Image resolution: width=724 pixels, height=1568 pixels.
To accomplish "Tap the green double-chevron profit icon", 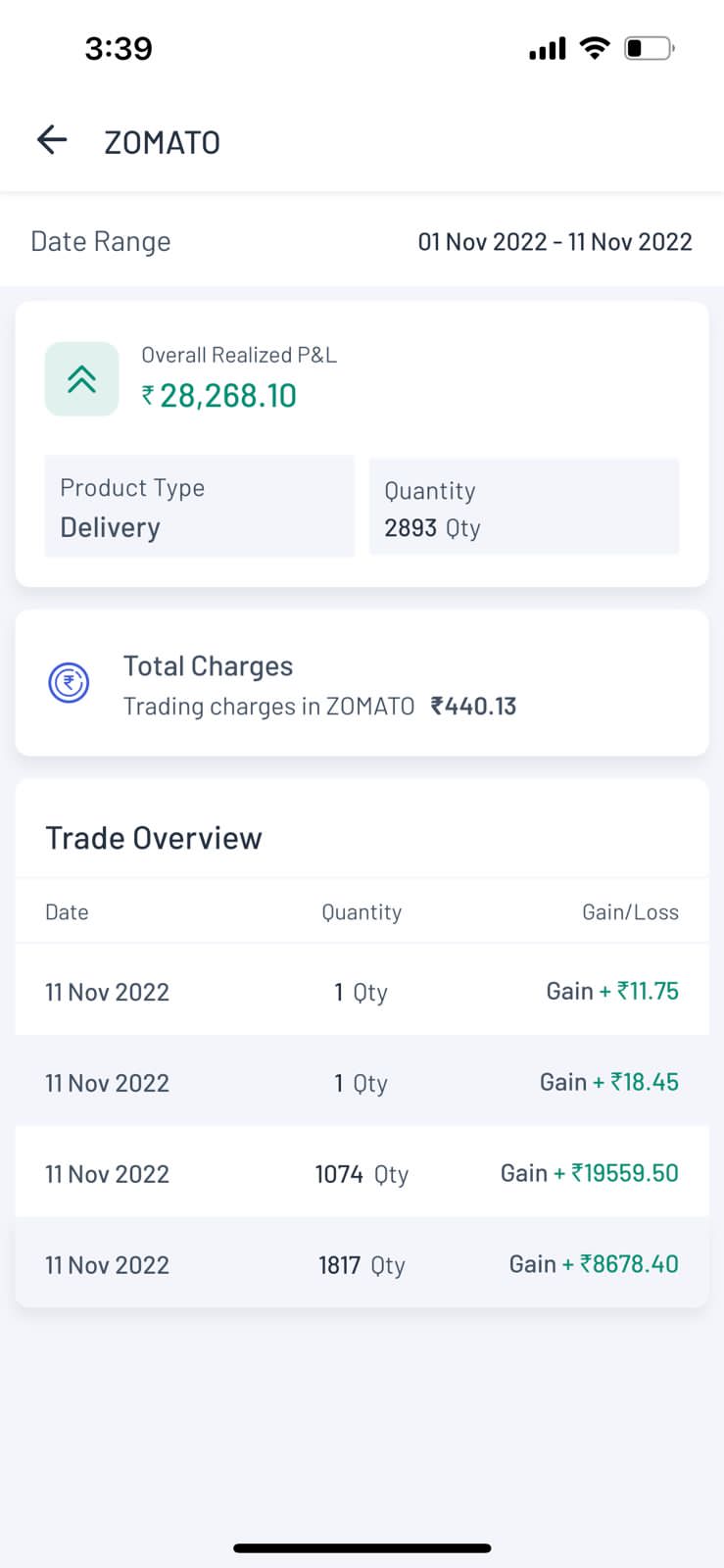I will tap(82, 379).
